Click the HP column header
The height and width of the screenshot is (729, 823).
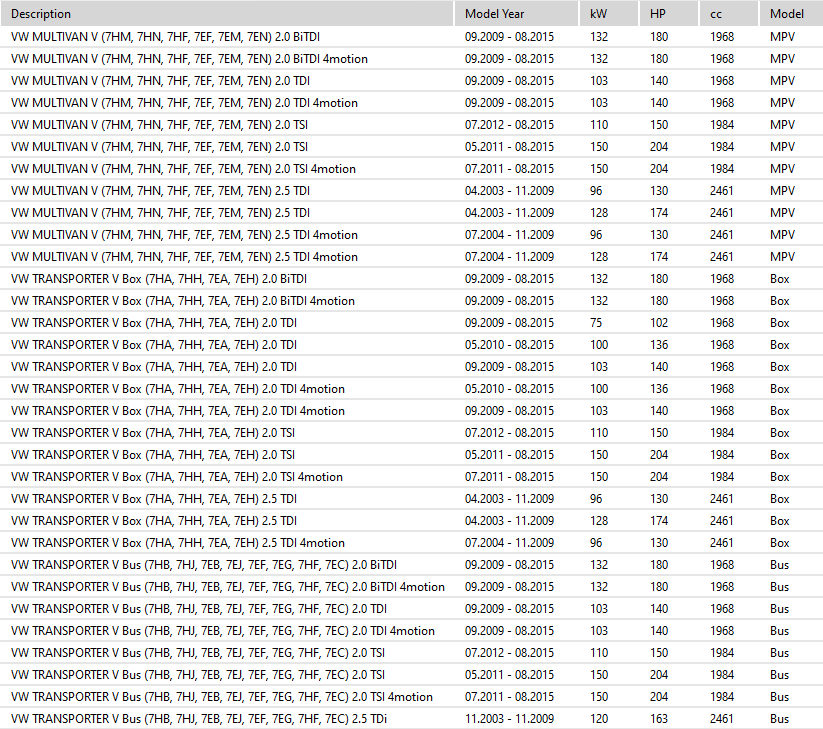coord(669,14)
